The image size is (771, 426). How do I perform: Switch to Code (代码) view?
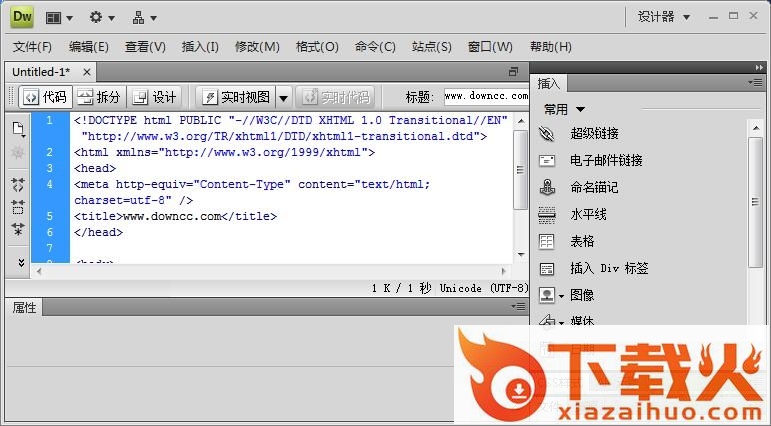pyautogui.click(x=45, y=97)
